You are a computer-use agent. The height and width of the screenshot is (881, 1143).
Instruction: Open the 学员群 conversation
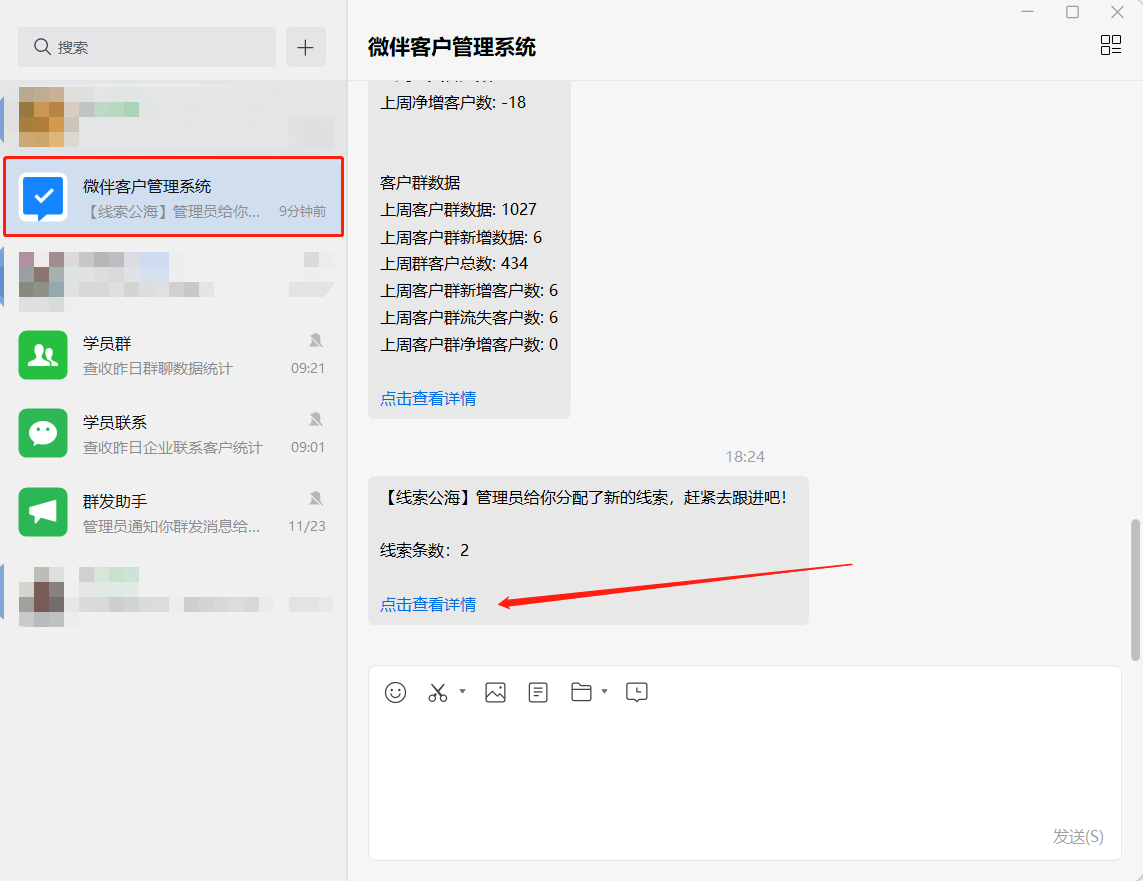coord(173,355)
